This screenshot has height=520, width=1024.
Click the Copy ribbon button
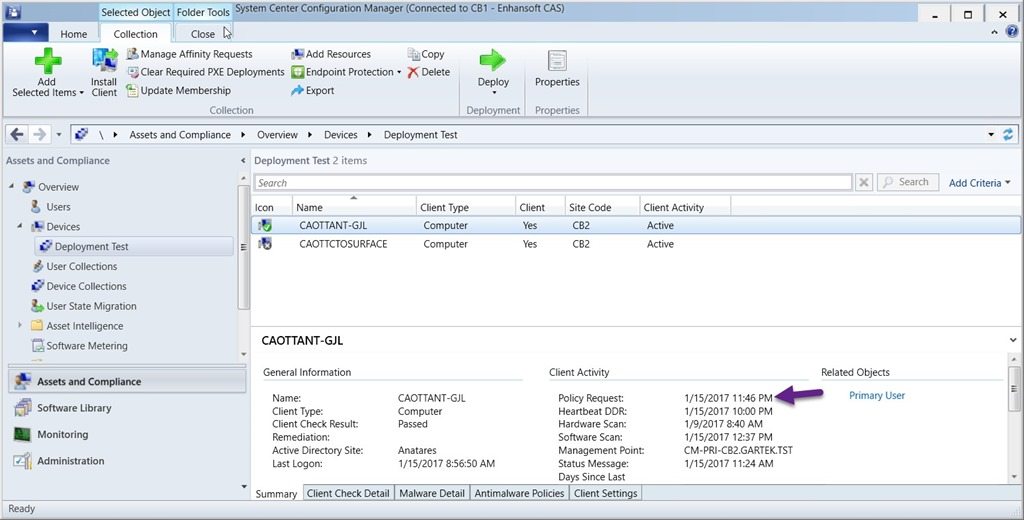(x=426, y=54)
